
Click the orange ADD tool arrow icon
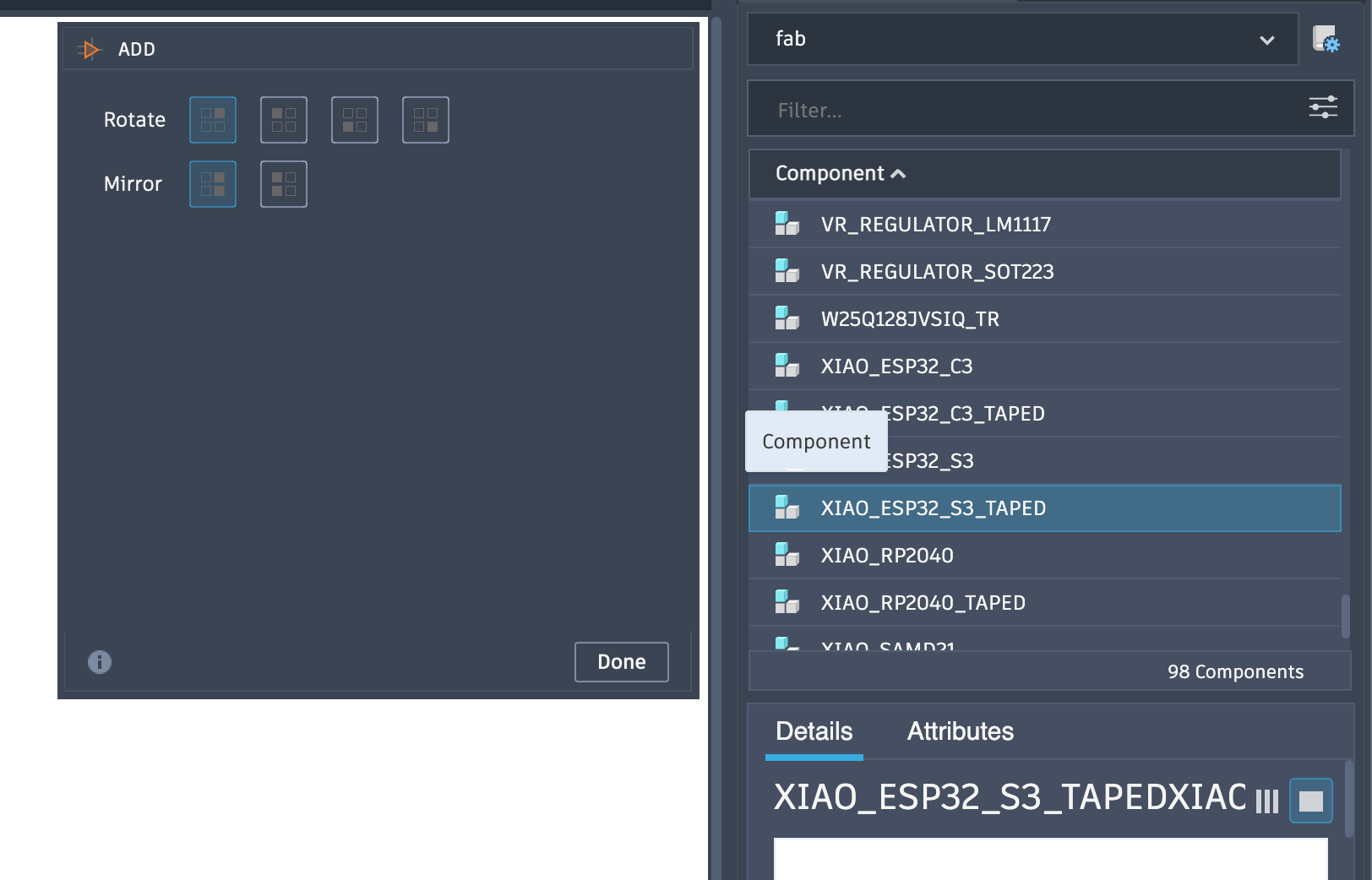coord(90,48)
